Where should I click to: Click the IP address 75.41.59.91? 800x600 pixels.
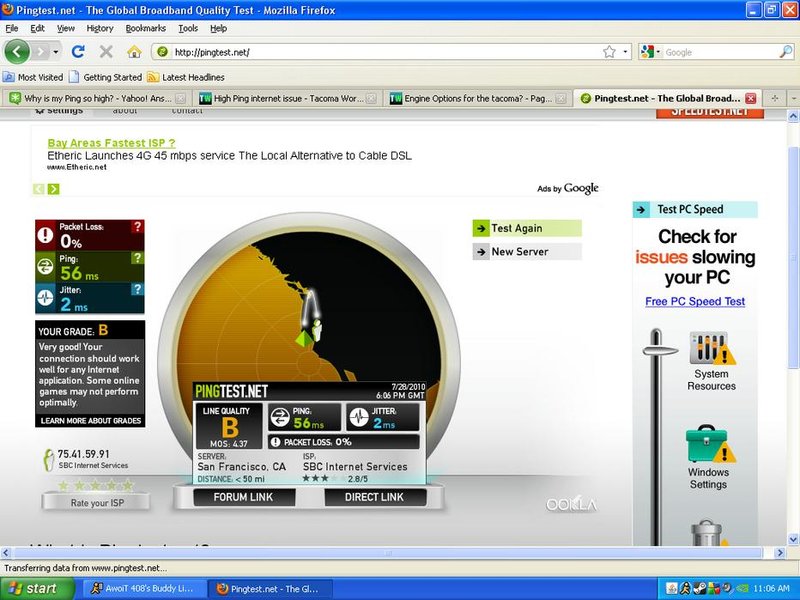(83, 454)
